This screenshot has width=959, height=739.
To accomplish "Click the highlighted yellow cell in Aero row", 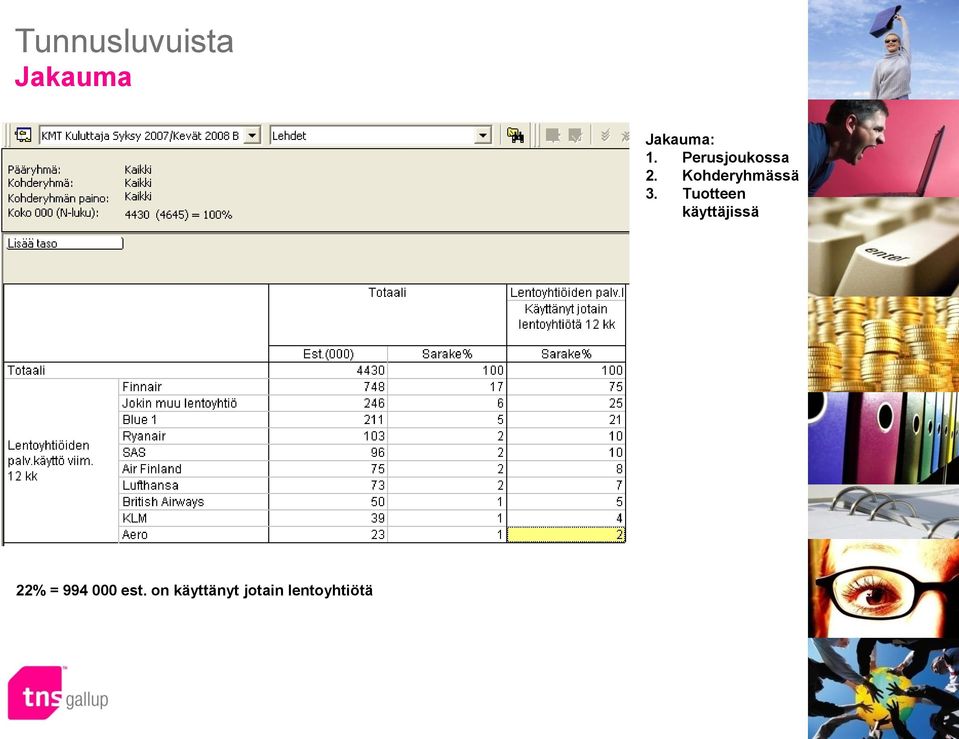I will [566, 535].
